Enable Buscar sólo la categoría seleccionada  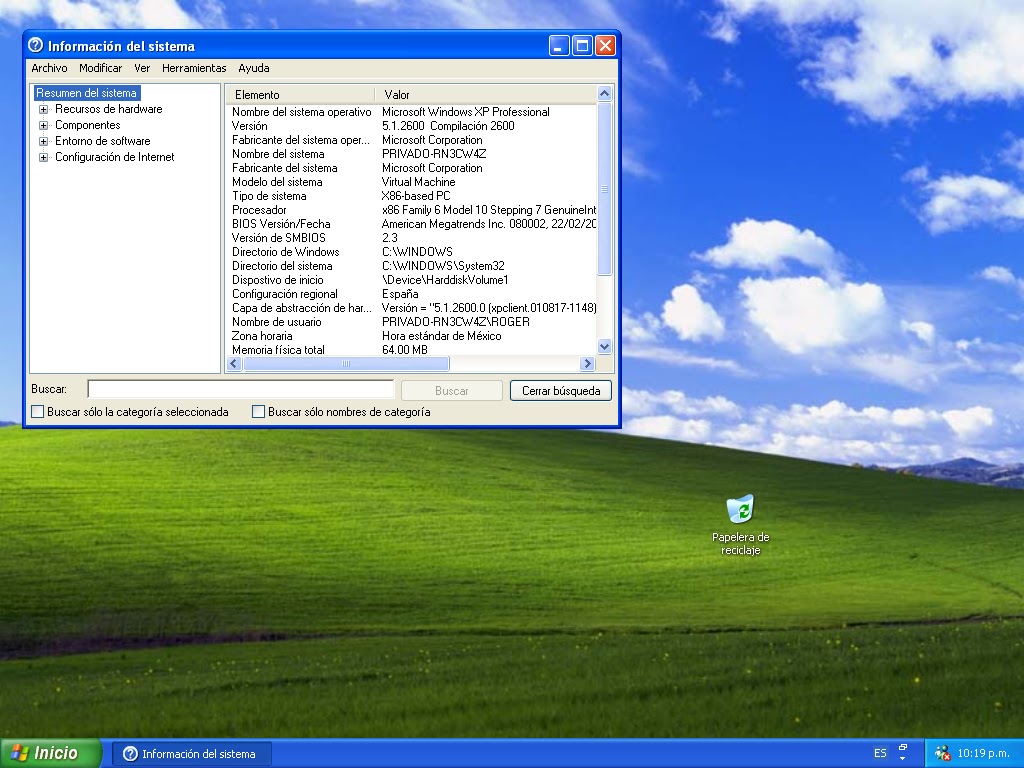[x=37, y=411]
